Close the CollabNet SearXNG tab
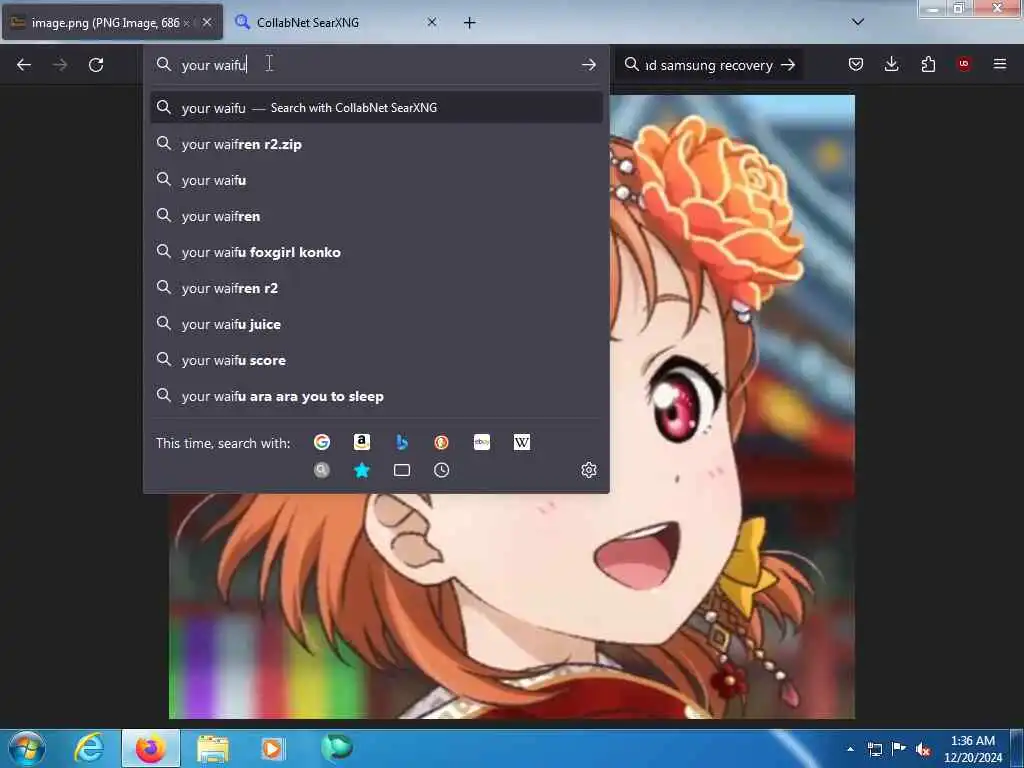Viewport: 1024px width, 768px height. coord(432,22)
